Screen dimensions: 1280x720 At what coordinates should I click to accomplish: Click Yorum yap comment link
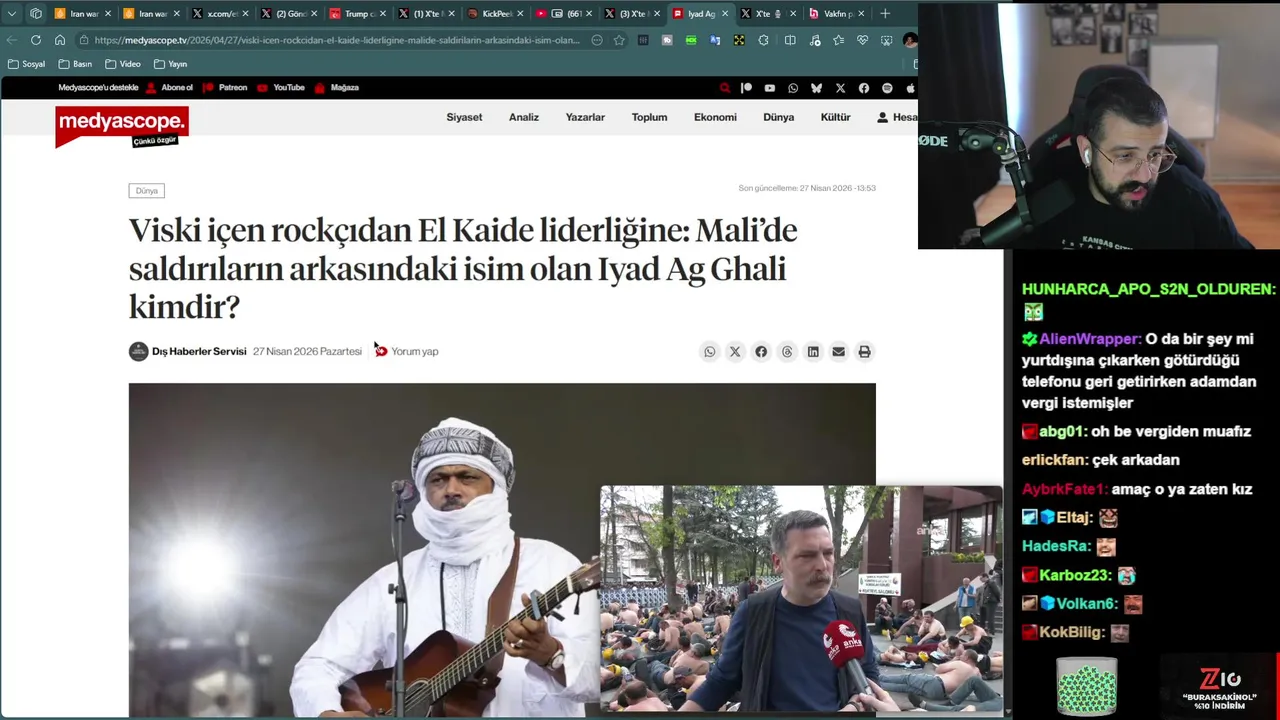[x=407, y=352]
